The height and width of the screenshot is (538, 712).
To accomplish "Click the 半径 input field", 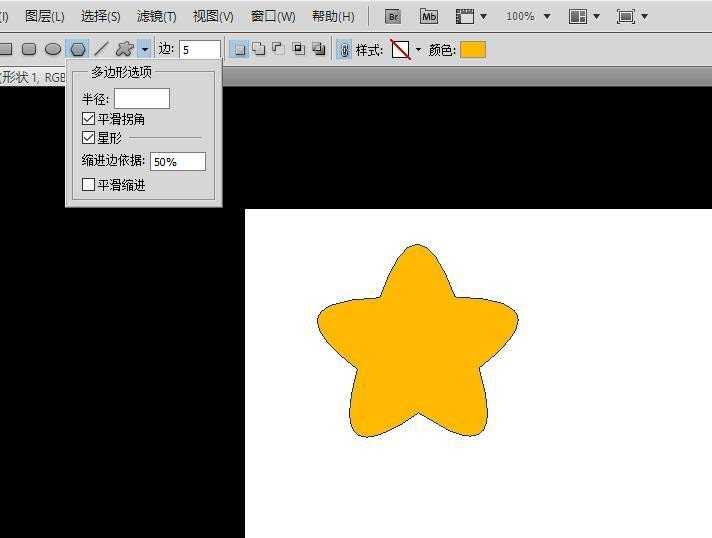I will click(142, 98).
